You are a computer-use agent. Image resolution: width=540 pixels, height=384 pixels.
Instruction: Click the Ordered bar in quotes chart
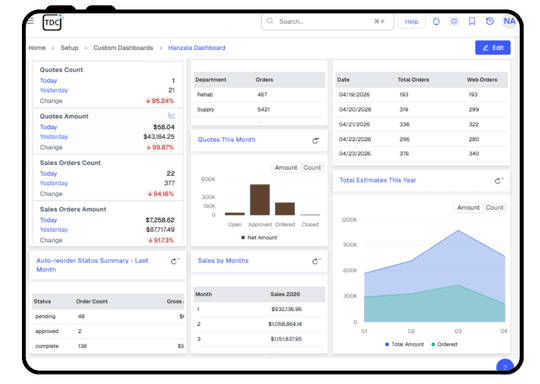click(x=285, y=209)
